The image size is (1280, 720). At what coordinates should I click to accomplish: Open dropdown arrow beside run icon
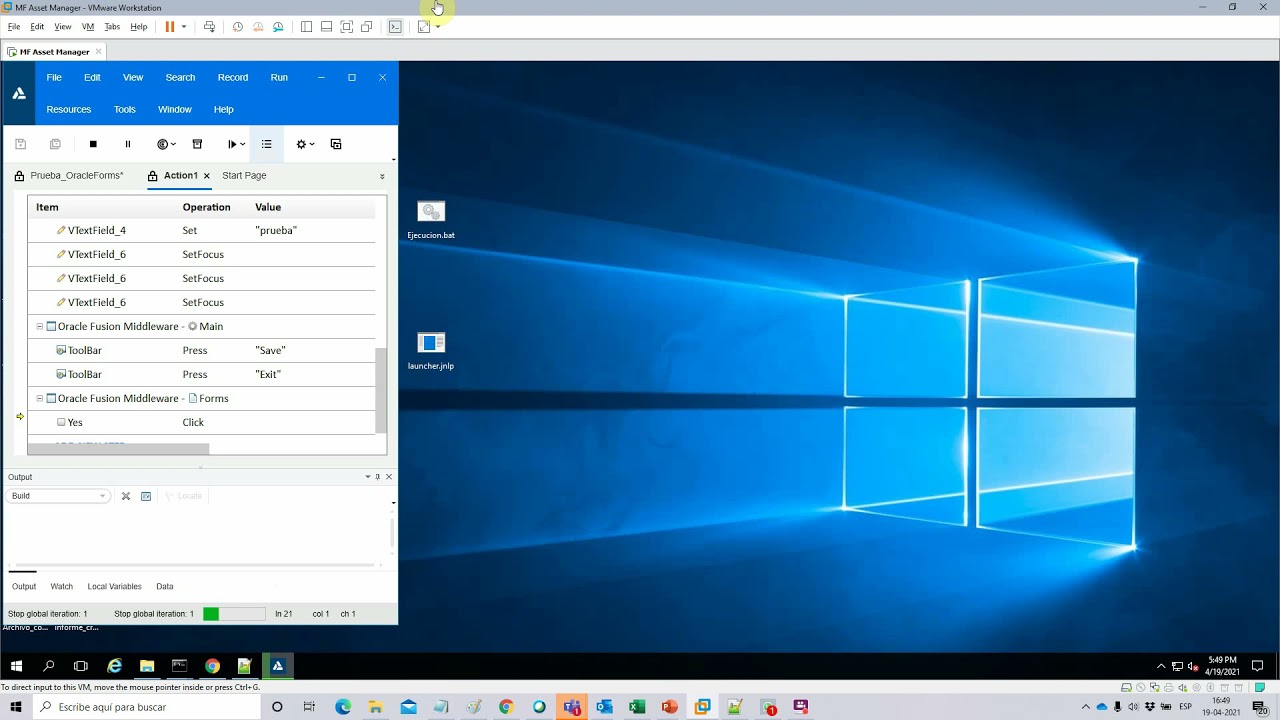[x=243, y=144]
